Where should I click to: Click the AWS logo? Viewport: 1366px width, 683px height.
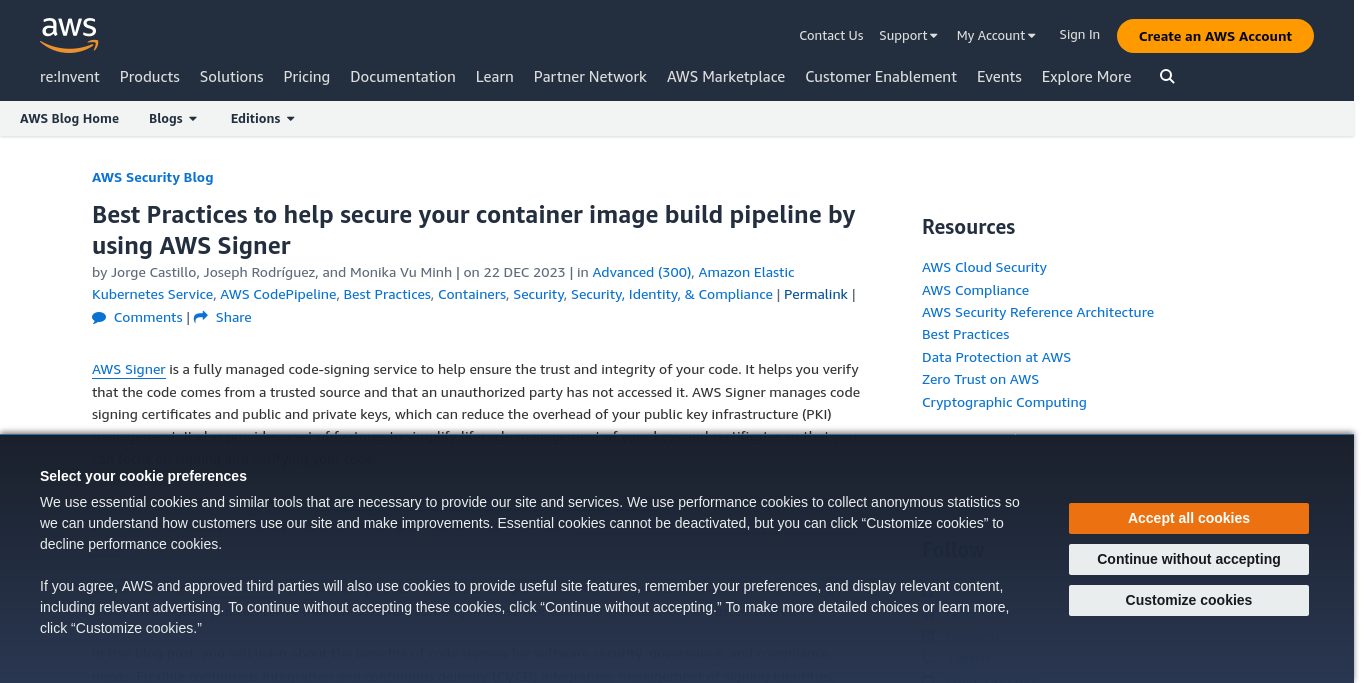coord(69,35)
